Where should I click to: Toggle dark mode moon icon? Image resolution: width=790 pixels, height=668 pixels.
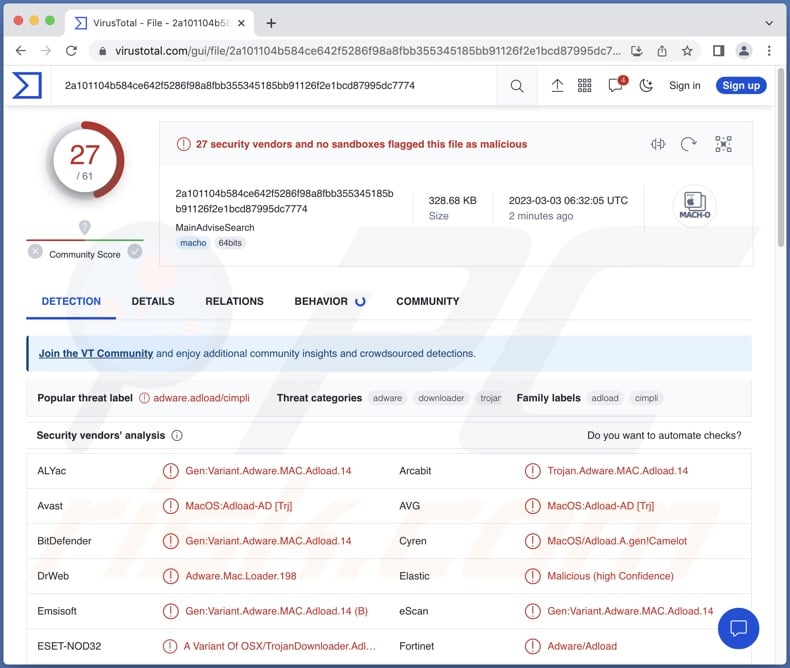point(646,86)
